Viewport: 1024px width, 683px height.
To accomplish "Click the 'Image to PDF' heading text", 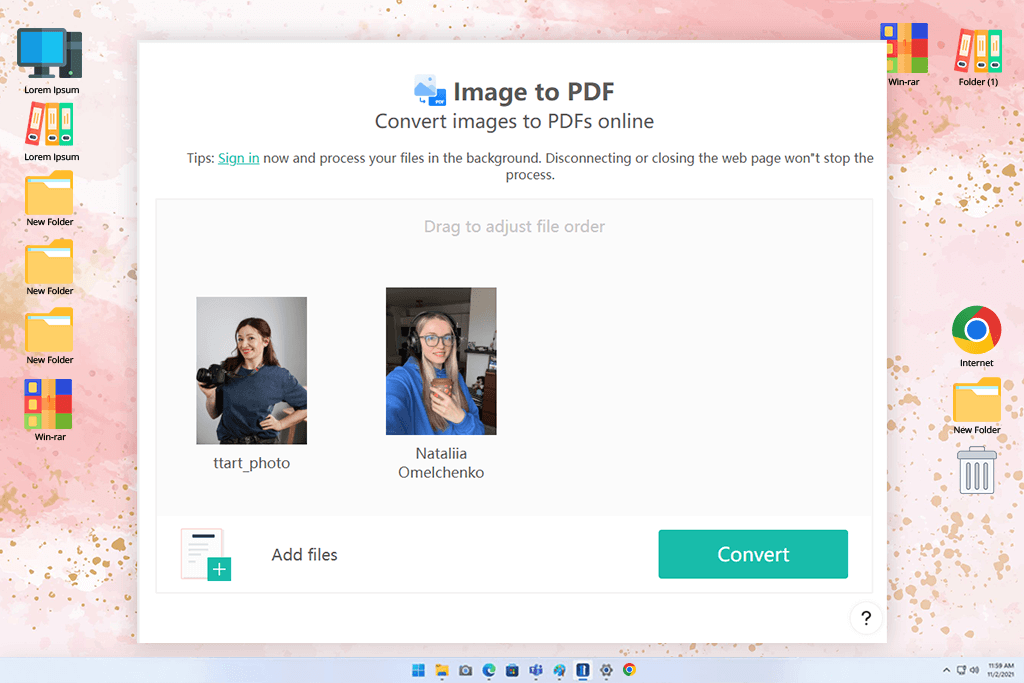I will tap(534, 91).
